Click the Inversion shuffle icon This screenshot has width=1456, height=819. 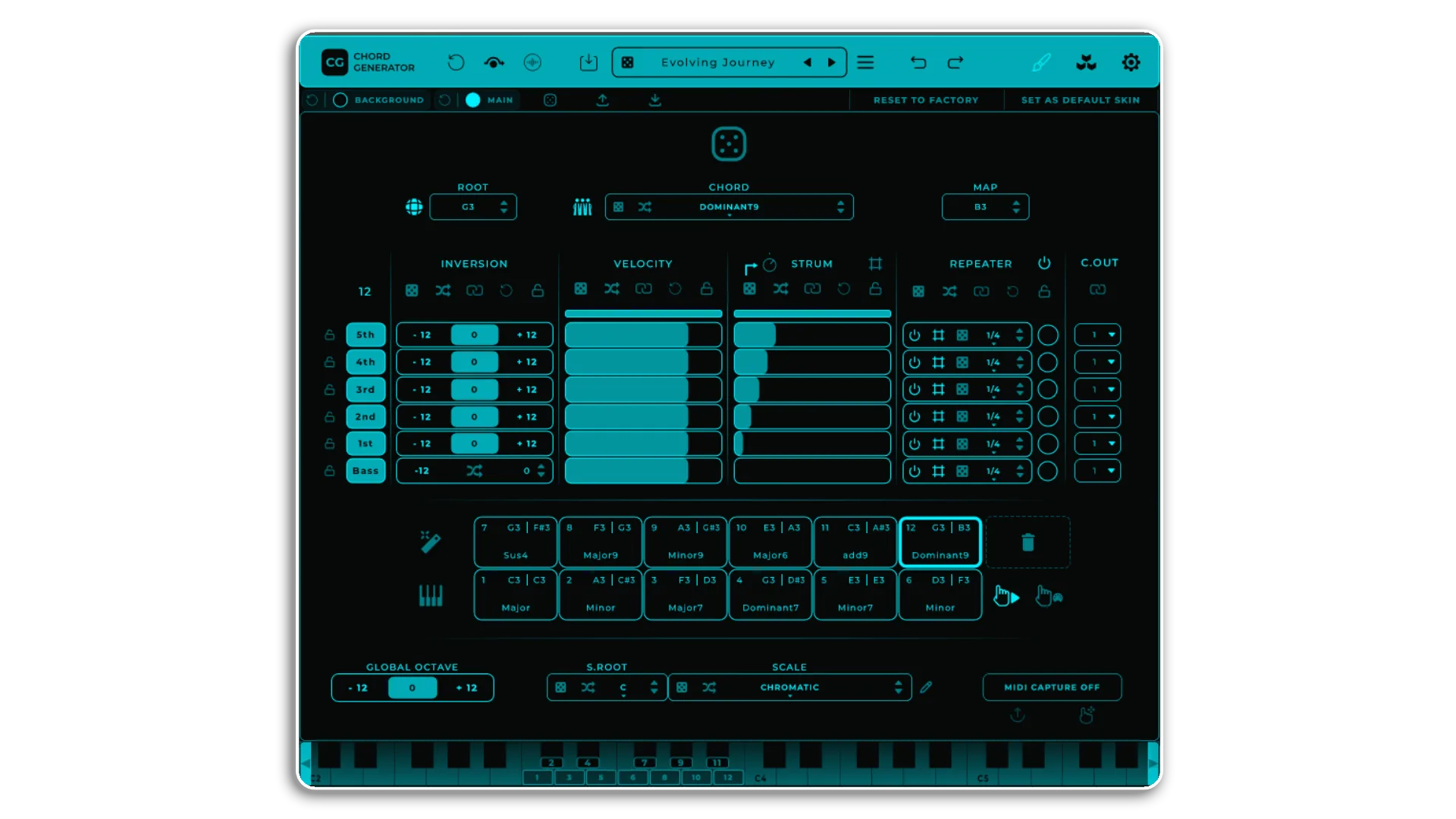click(443, 290)
